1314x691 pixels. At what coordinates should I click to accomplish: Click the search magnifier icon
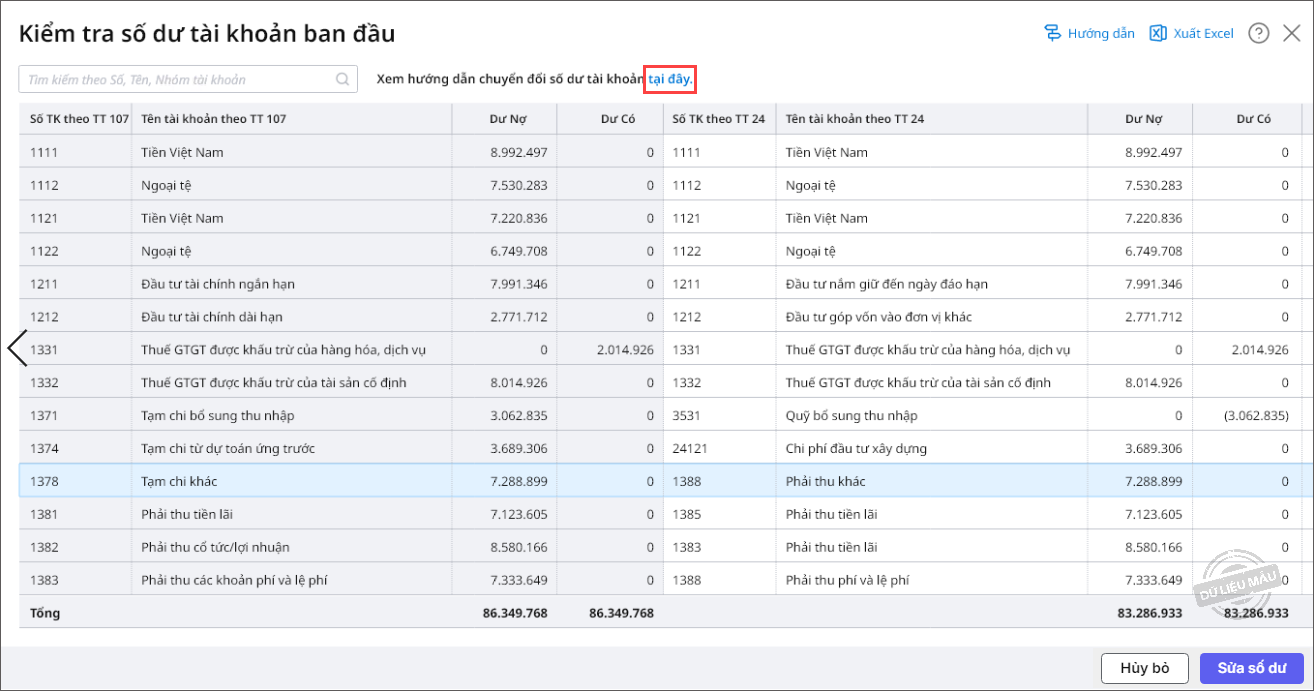[343, 79]
